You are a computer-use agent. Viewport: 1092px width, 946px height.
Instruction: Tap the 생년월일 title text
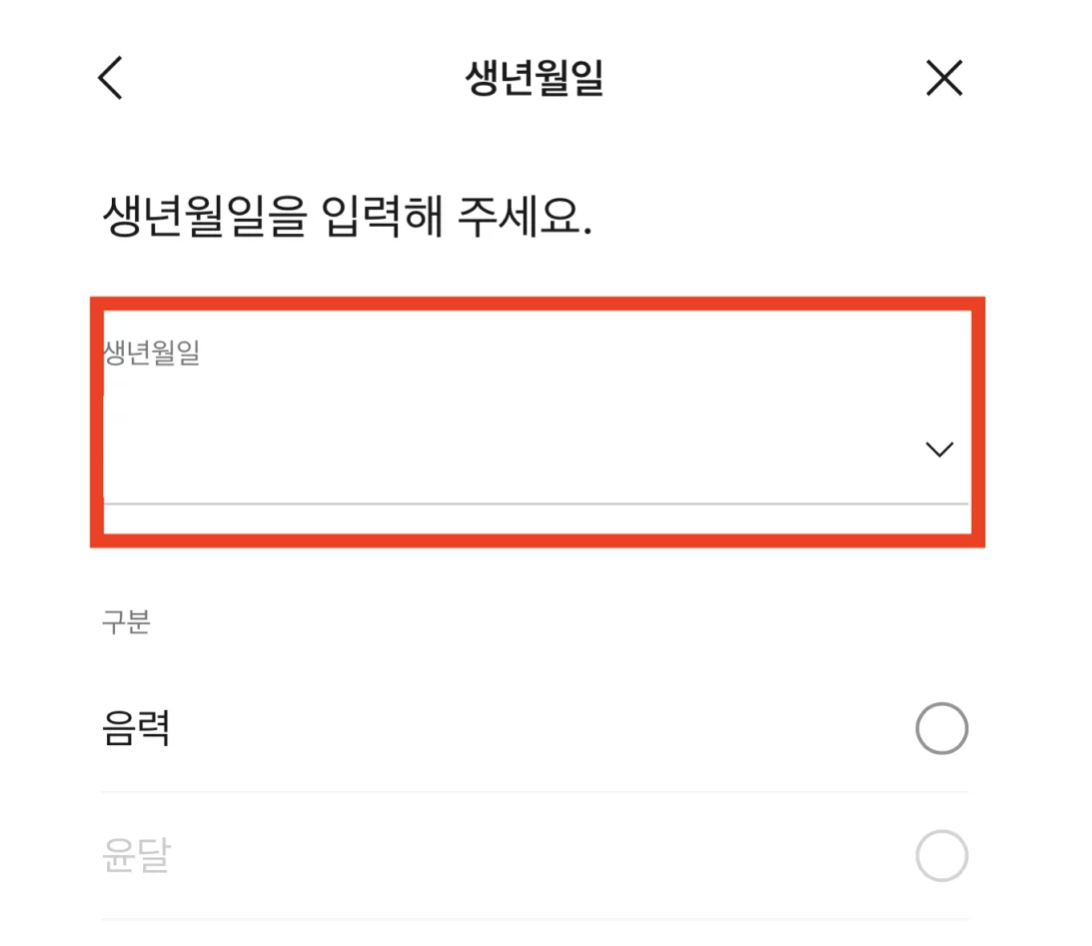point(532,78)
